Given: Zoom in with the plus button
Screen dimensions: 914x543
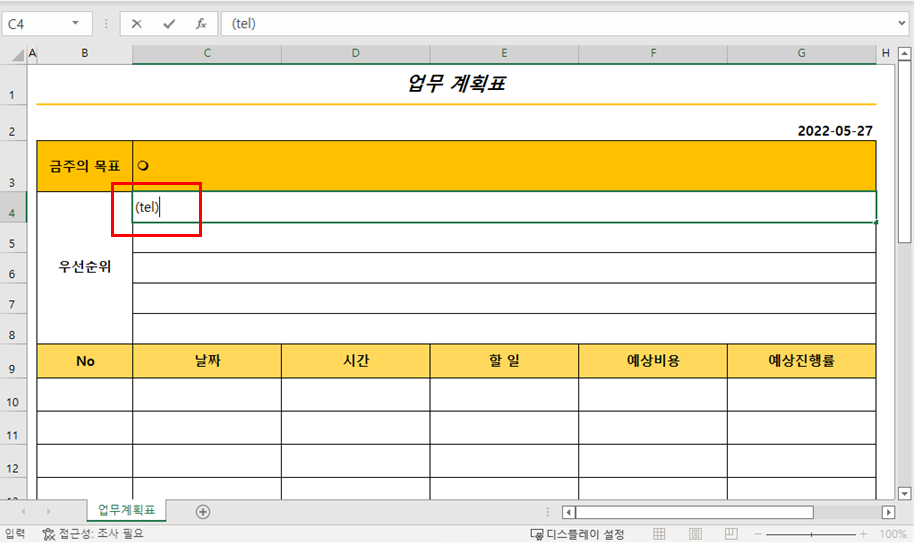Looking at the screenshot, I should pyautogui.click(x=863, y=534).
